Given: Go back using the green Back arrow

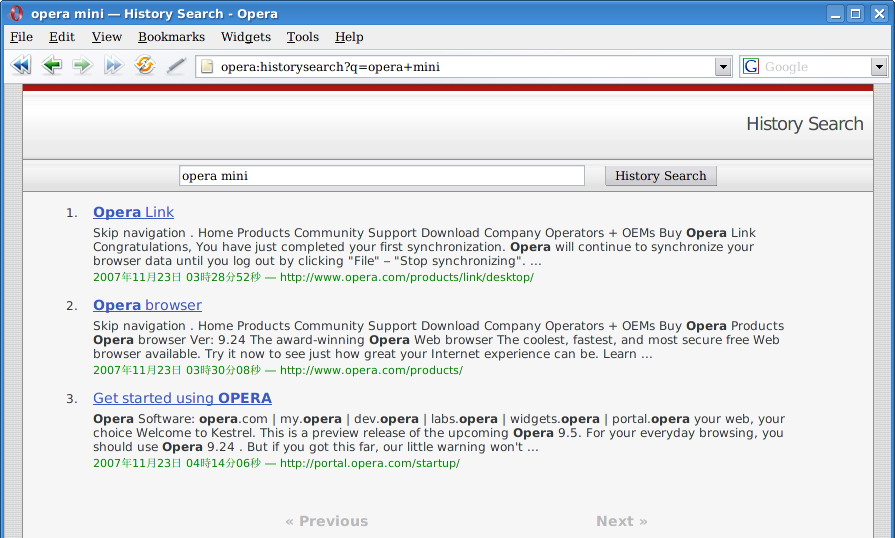Looking at the screenshot, I should (51, 66).
